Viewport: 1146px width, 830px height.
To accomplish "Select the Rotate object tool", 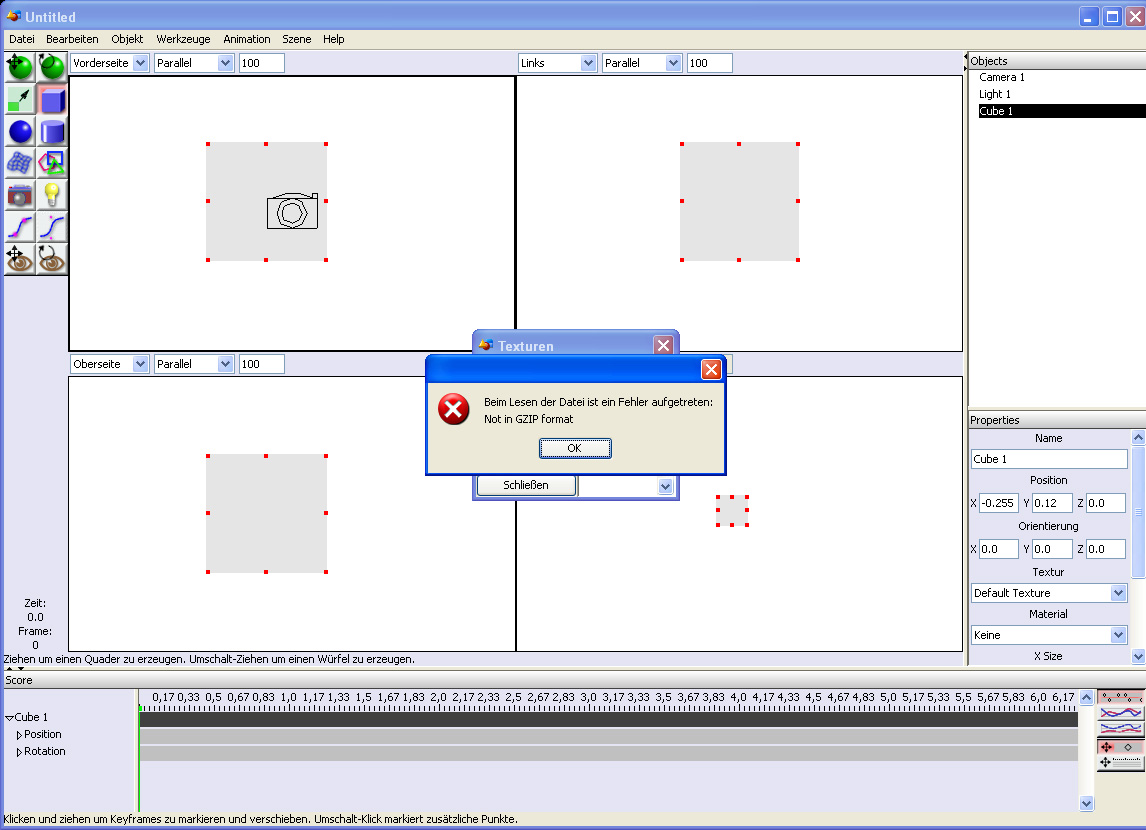I will pos(52,66).
